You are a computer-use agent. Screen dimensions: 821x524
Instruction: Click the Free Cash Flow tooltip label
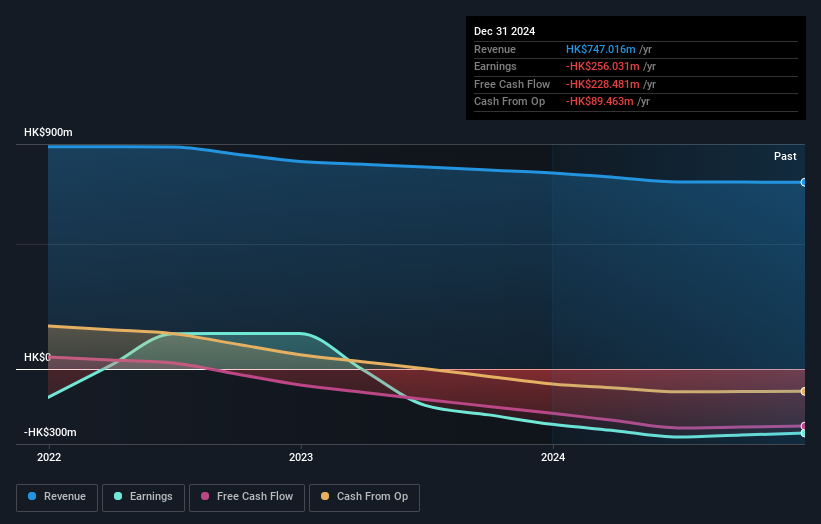(512, 84)
